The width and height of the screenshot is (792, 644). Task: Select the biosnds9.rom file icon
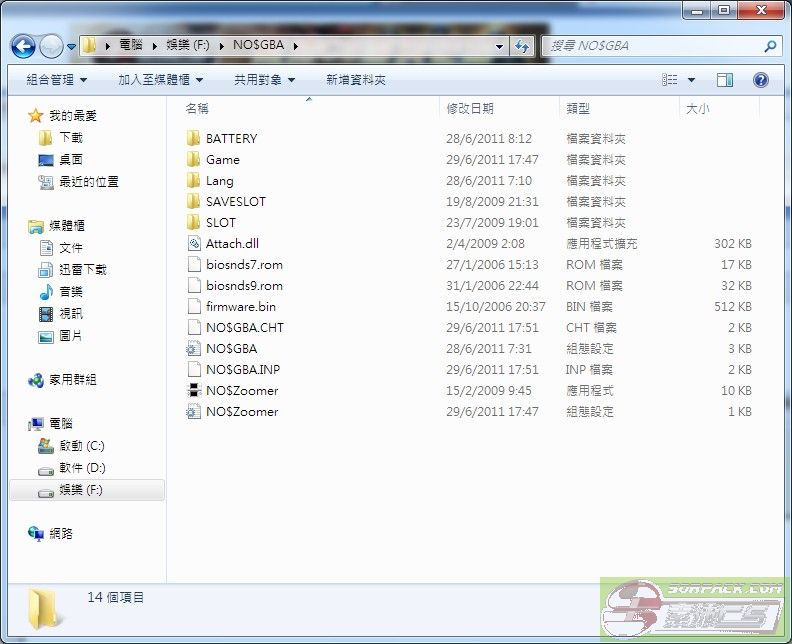[x=194, y=285]
